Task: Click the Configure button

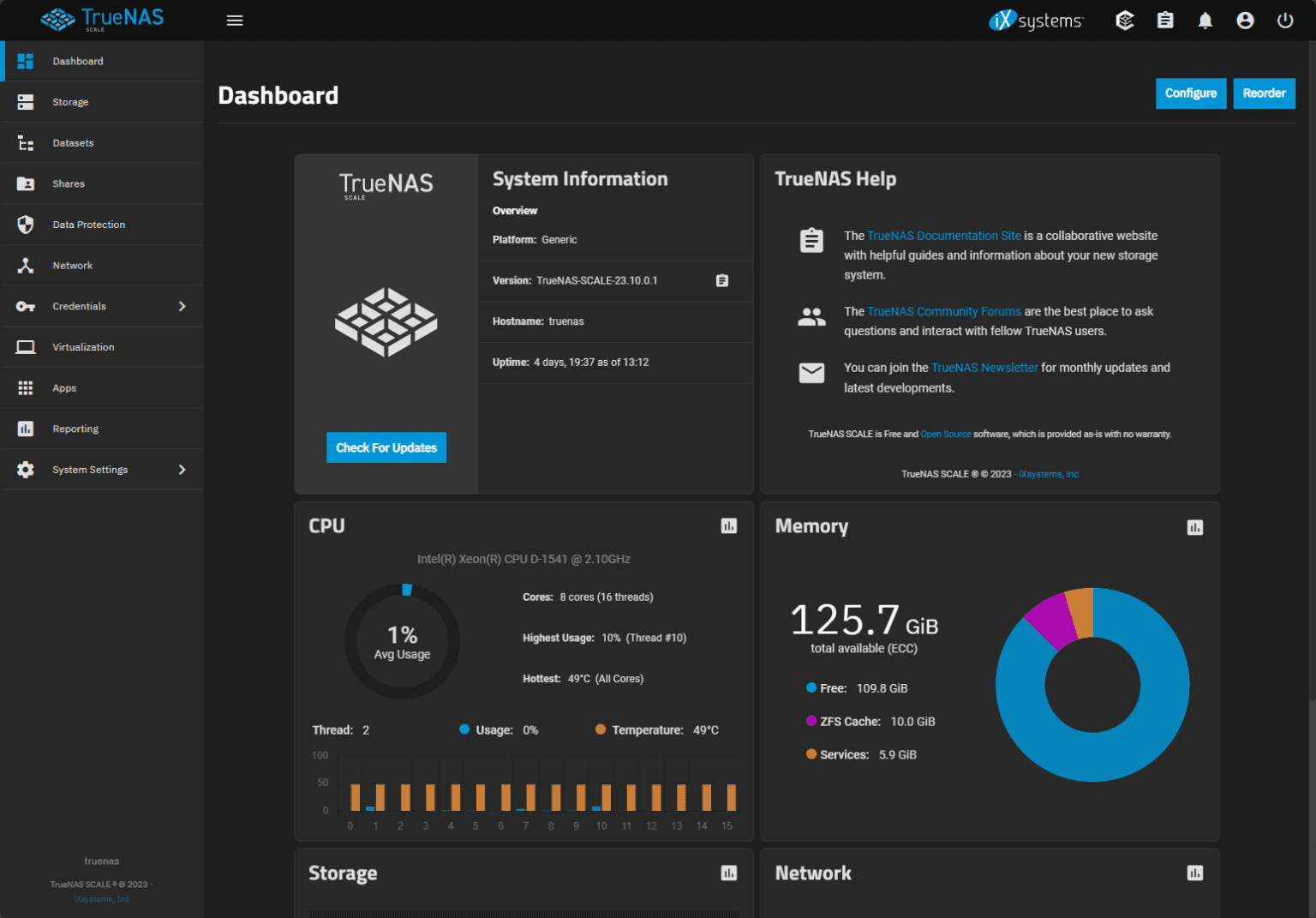Action: pyautogui.click(x=1191, y=93)
